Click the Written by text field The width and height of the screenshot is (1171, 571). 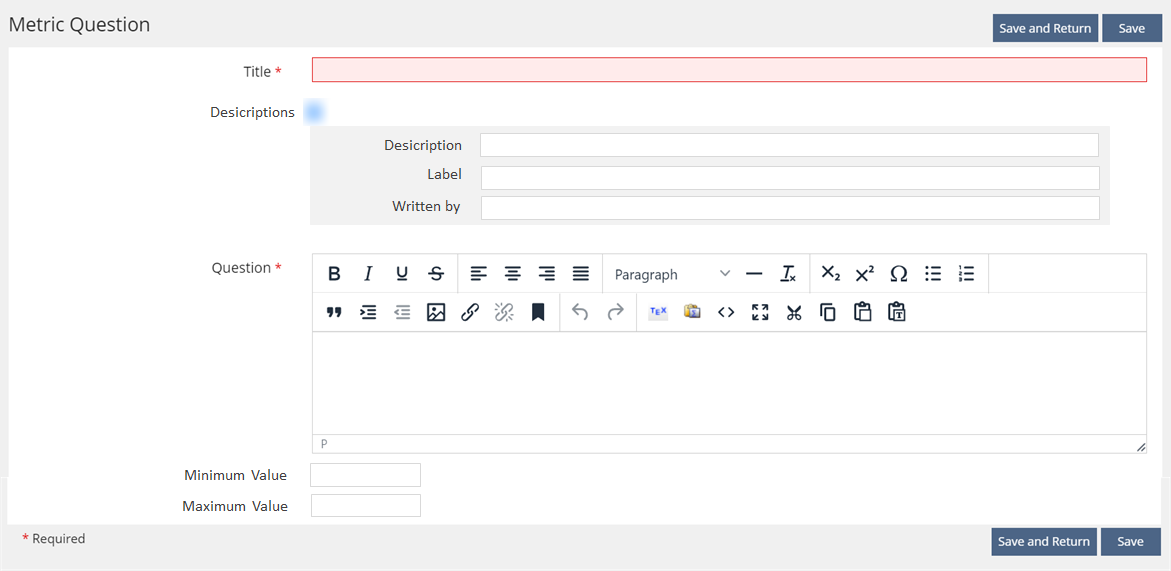[790, 208]
